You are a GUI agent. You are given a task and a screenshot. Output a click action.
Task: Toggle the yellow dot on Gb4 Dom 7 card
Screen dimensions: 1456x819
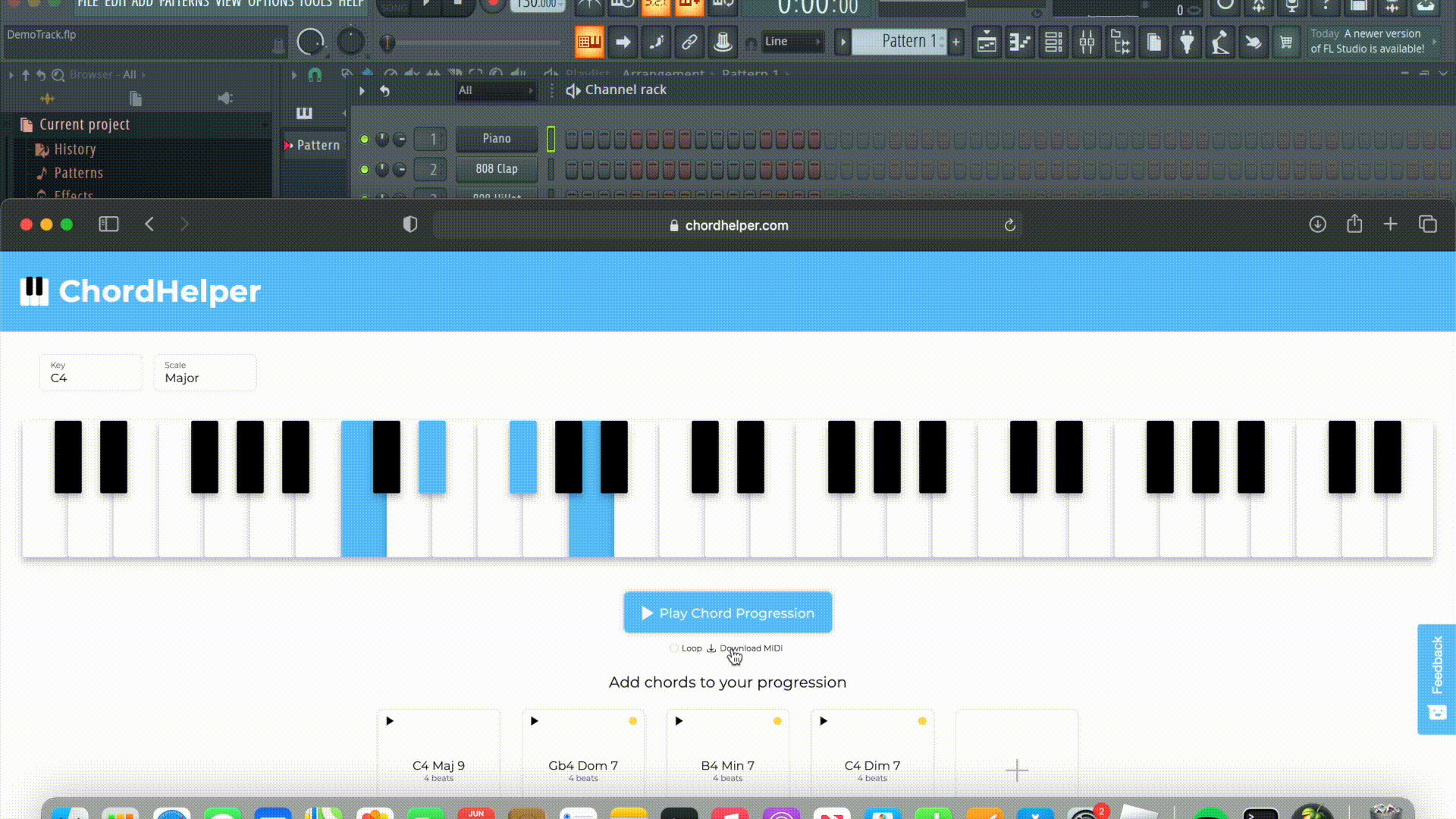(632, 721)
